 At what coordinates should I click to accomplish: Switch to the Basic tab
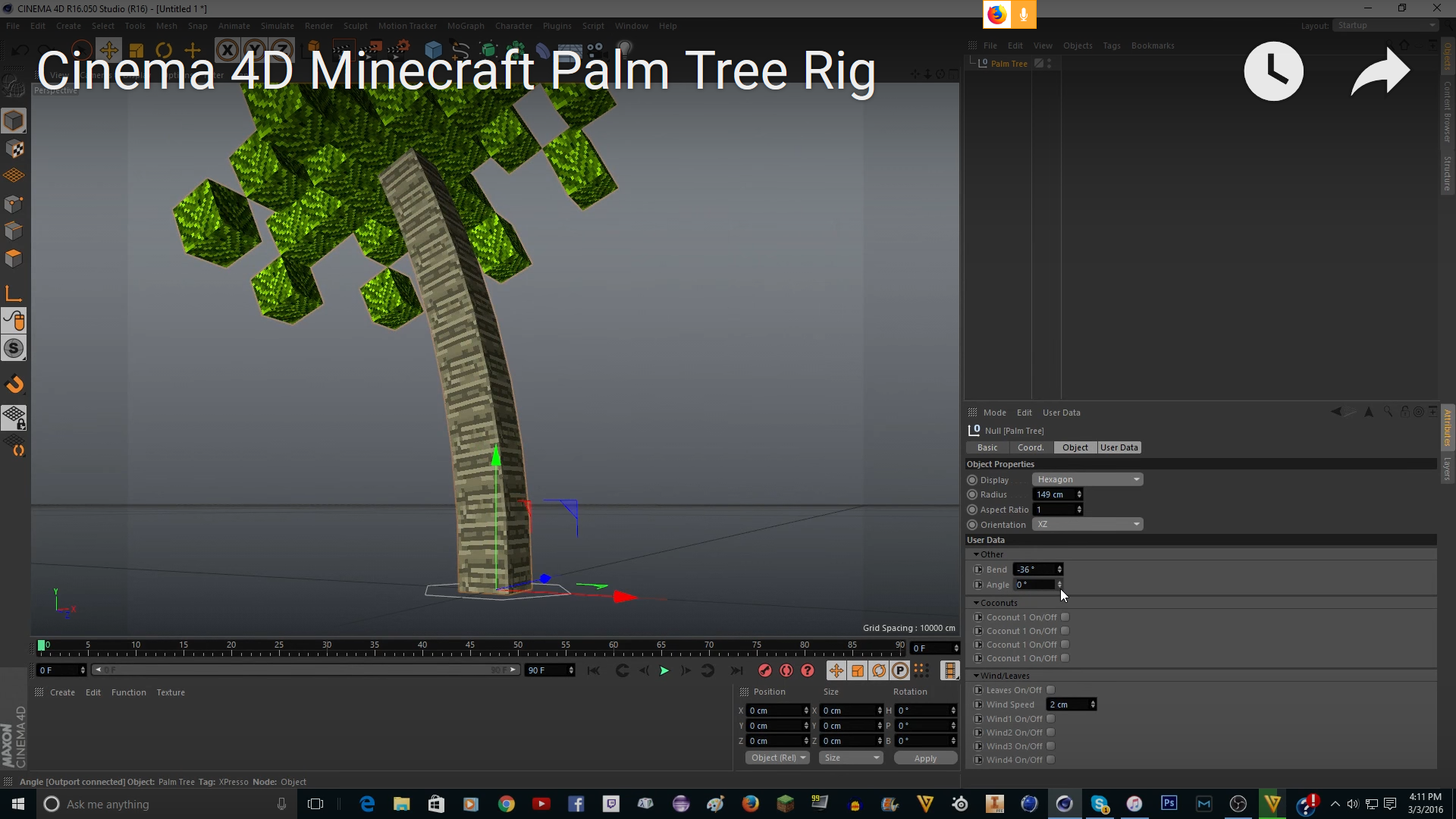point(987,447)
